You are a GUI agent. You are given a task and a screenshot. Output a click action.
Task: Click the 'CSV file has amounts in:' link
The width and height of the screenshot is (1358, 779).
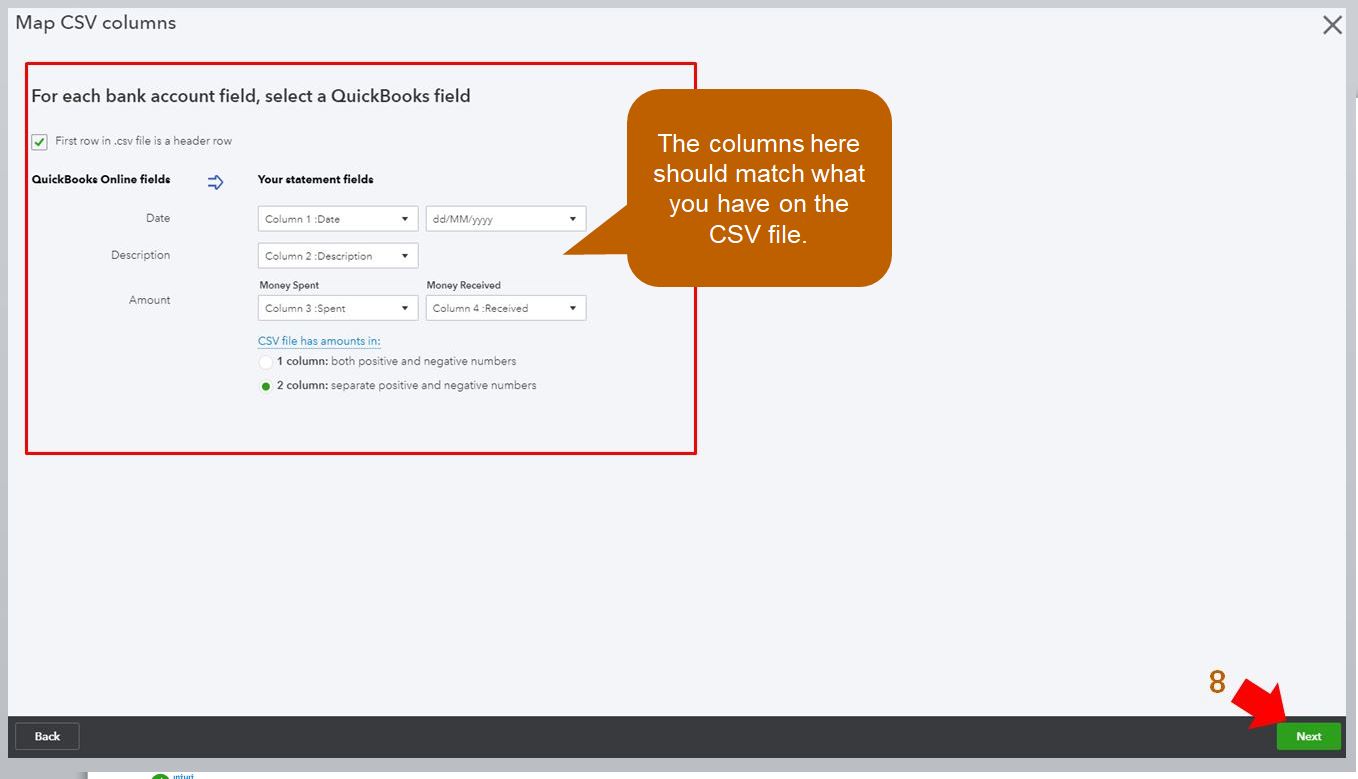[319, 341]
